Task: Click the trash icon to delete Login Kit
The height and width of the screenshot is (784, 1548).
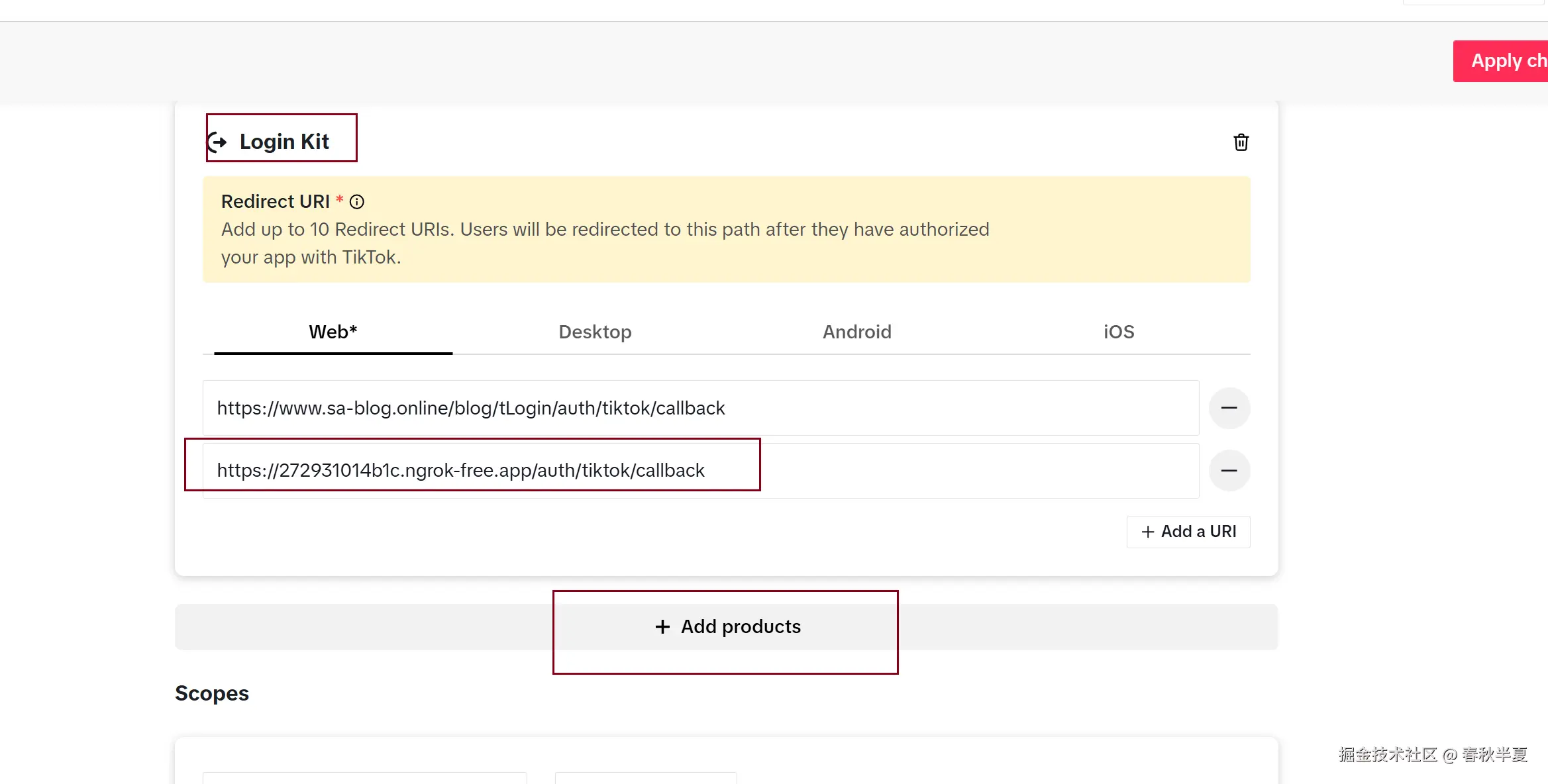Action: [1240, 142]
